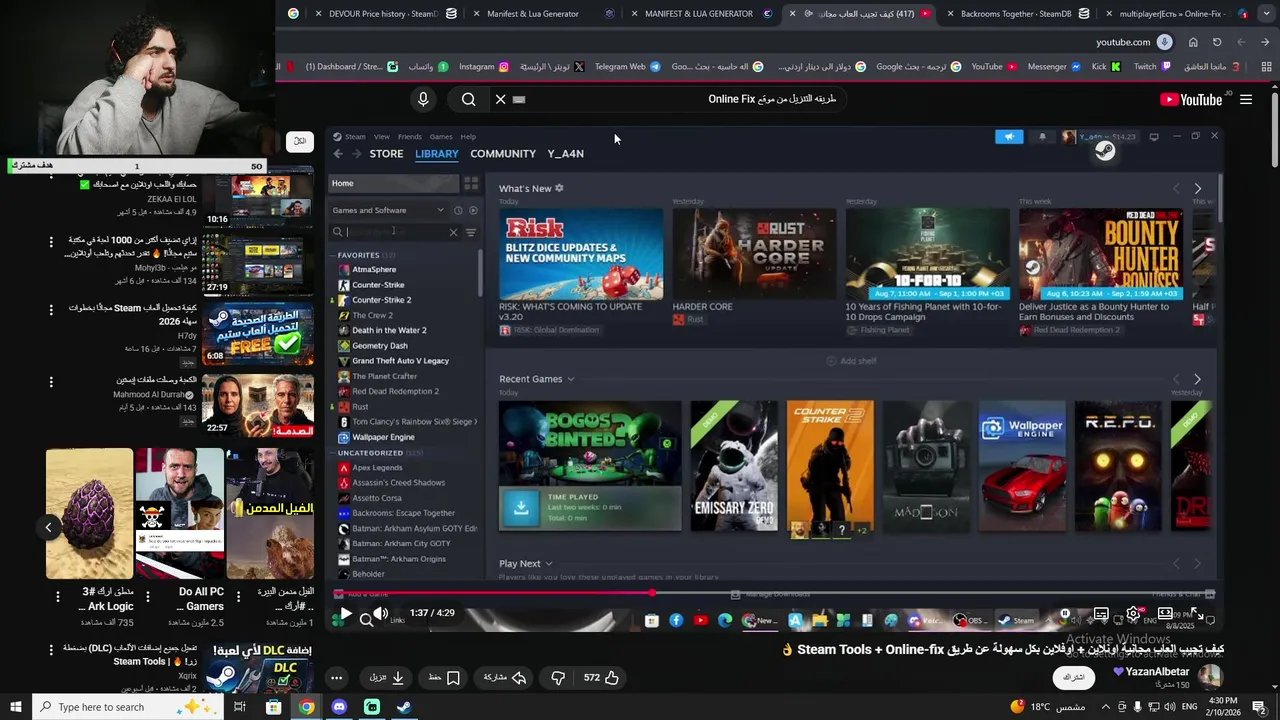Open suggested video thumbnail with 6:08 duration
Image resolution: width=1280 pixels, height=720 pixels.
pos(258,334)
